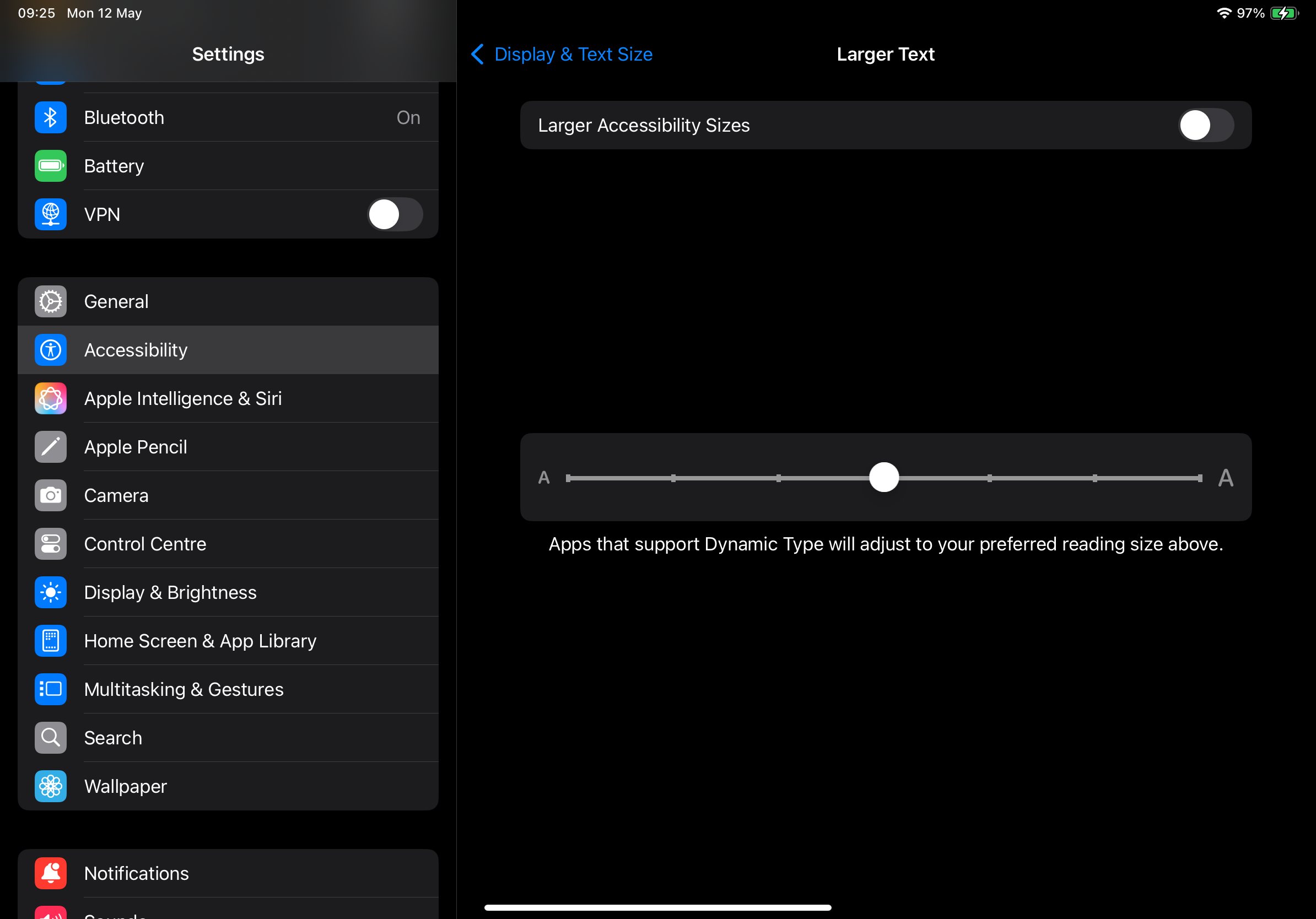Screen dimensions: 1316x919
Task: Select the Apple Pencil icon
Action: point(50,447)
